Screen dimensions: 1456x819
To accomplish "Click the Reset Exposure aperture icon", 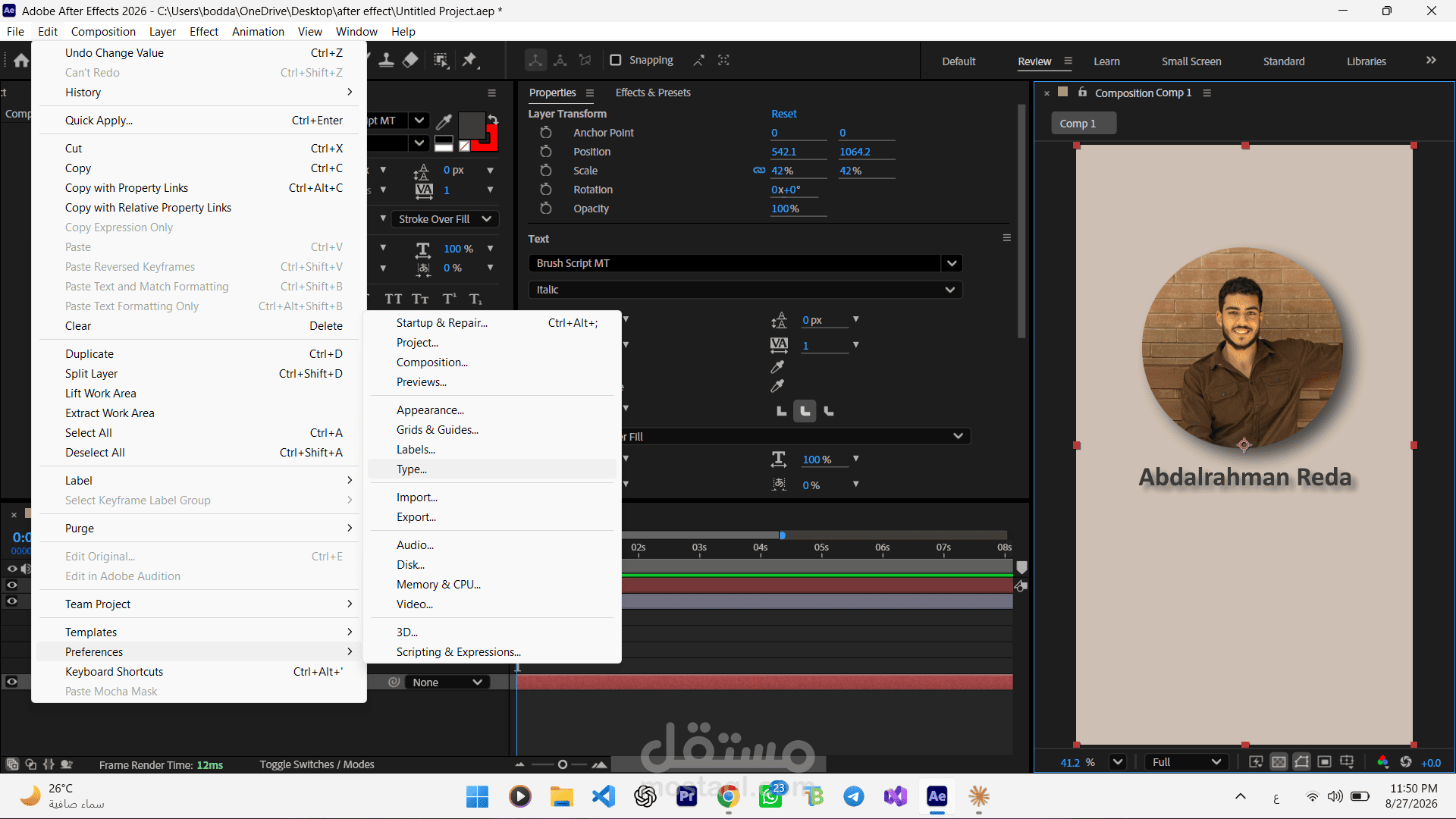I will click(x=1406, y=762).
